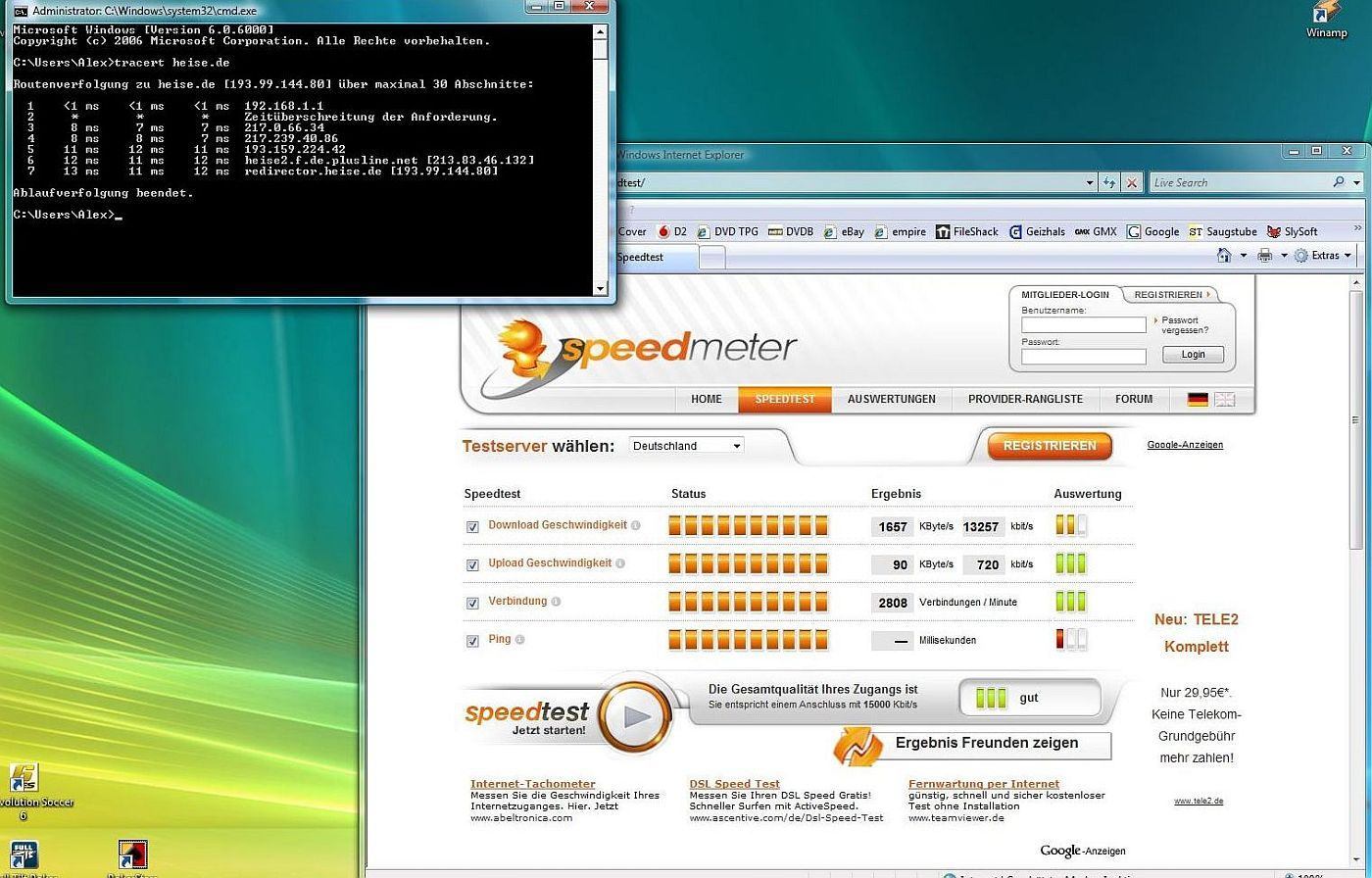Click the cmd.exe title bar icon
1372x878 pixels.
20,11
